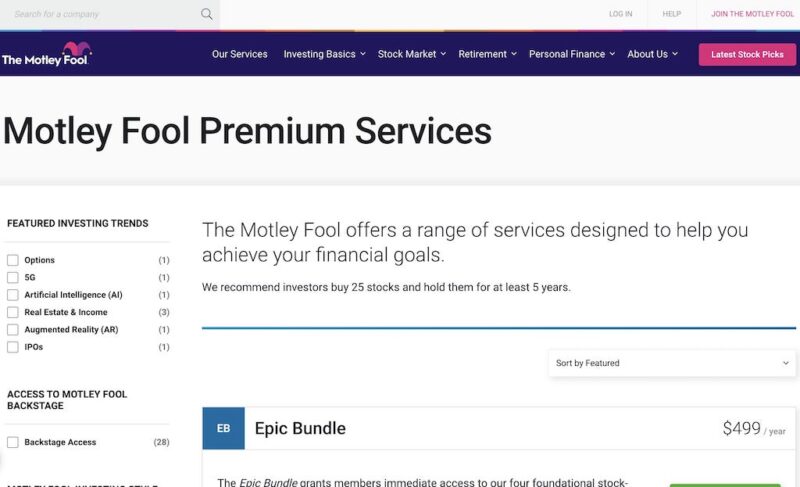Click the EB Epic Bundle badge

click(223, 428)
